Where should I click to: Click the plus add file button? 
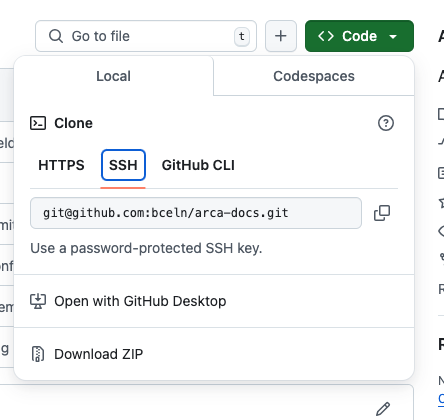click(x=281, y=36)
